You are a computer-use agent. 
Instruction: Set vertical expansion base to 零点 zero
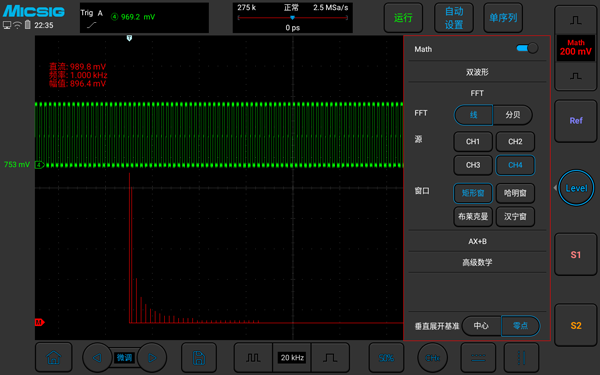520,326
